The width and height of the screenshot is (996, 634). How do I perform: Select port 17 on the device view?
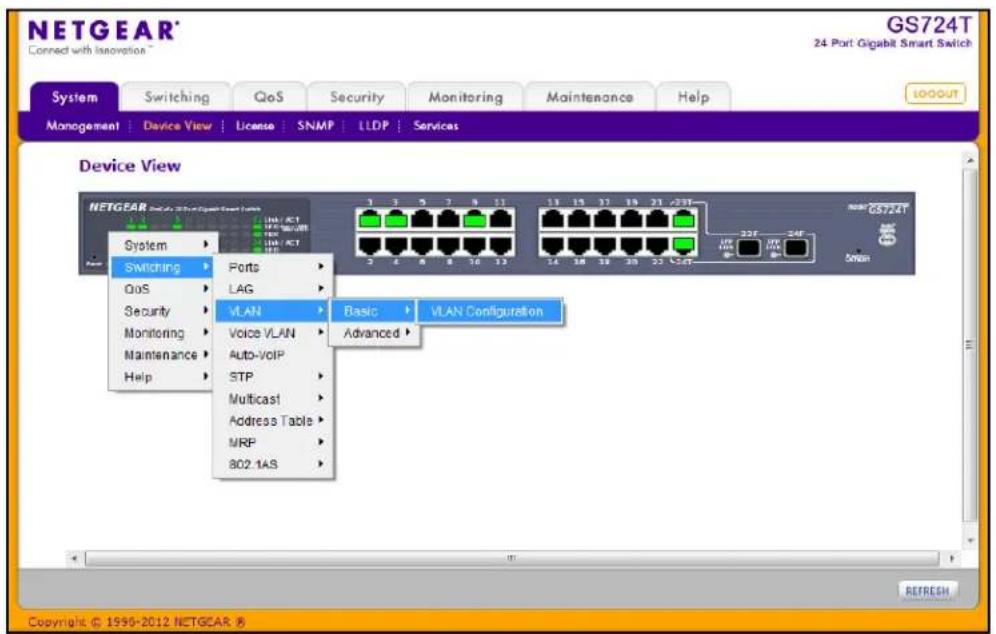click(x=605, y=220)
